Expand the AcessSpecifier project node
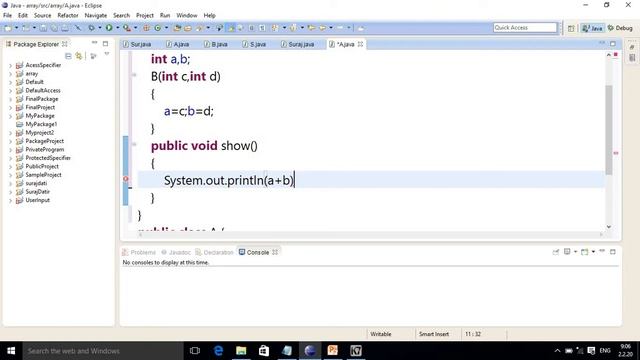 (x=10, y=65)
